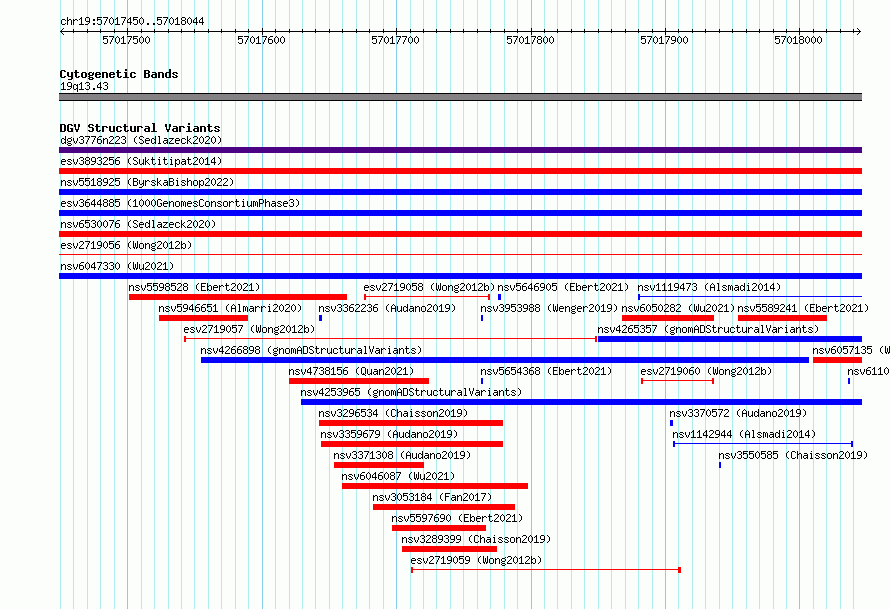
Task: Select the nsv5518925 (ByrskaBishop2022) label
Action: coord(147,182)
